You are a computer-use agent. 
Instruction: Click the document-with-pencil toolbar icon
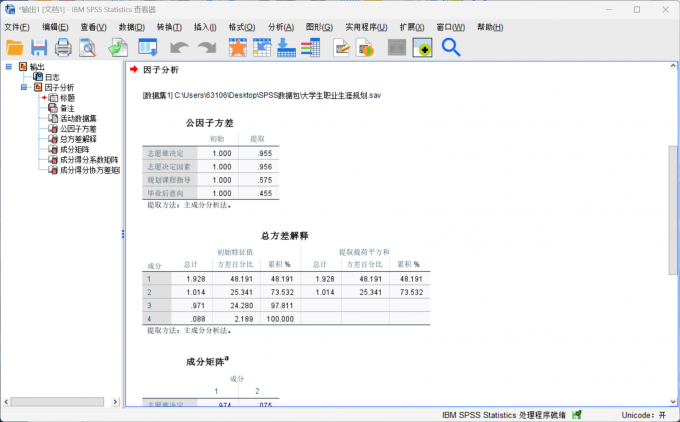tap(342, 48)
